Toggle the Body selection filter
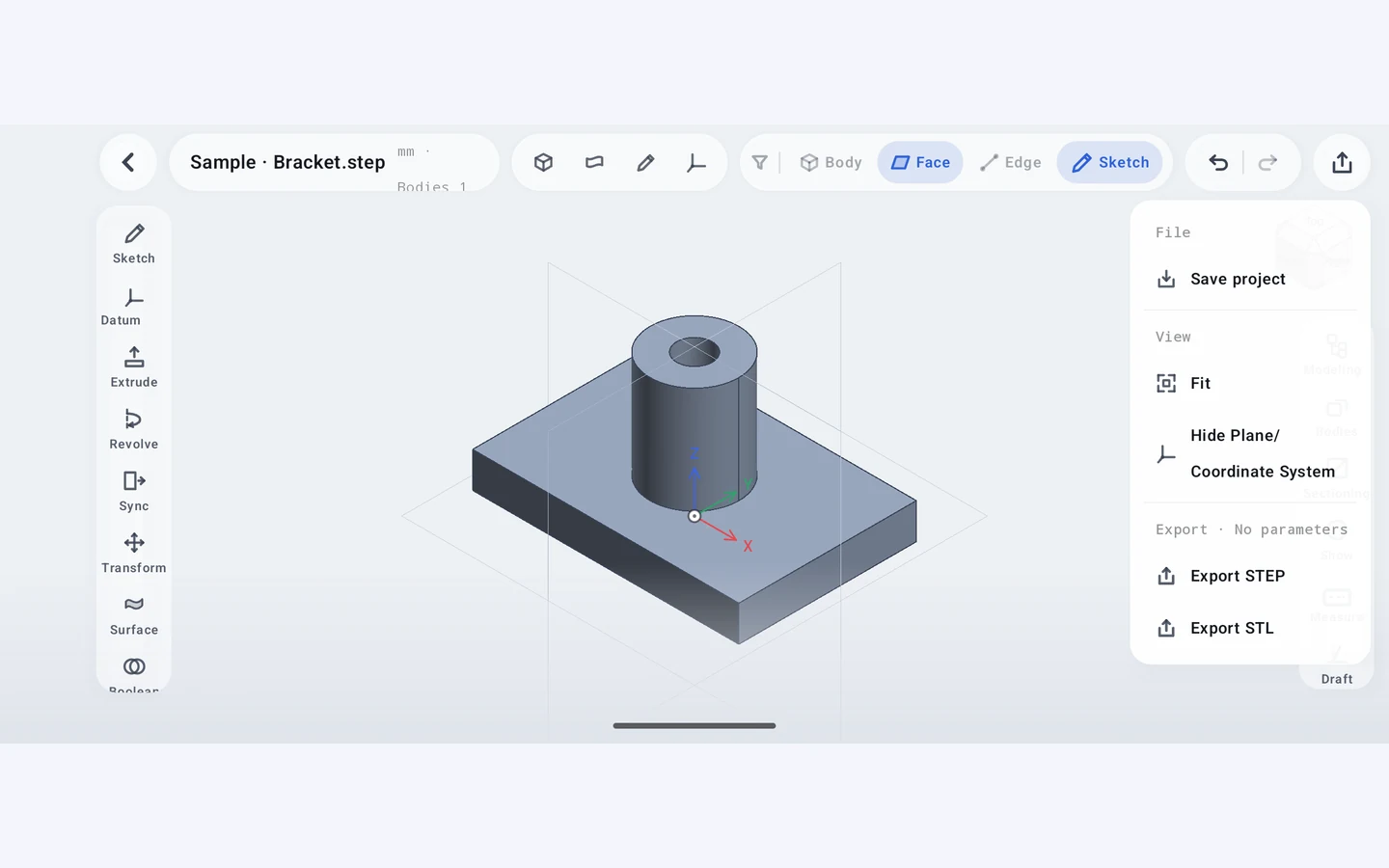 [831, 162]
